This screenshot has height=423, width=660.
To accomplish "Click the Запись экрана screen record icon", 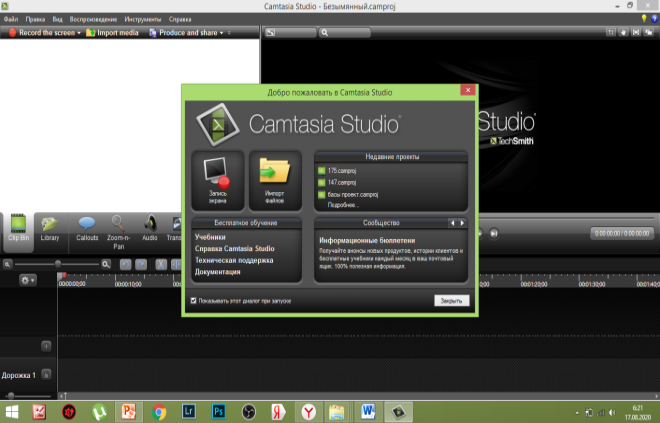I will (218, 181).
